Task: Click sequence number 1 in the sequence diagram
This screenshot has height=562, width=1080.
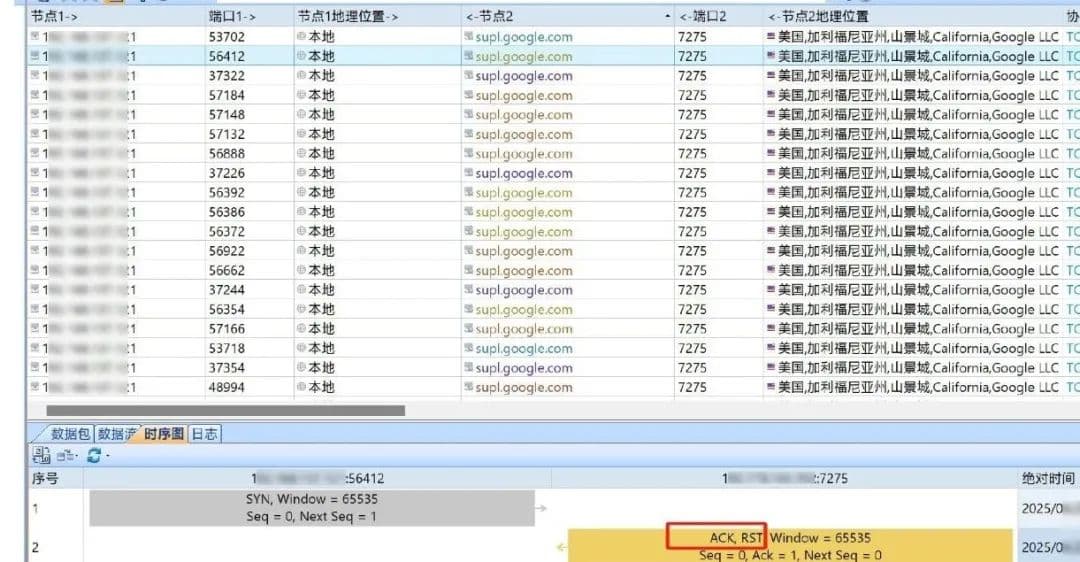Action: coord(35,508)
